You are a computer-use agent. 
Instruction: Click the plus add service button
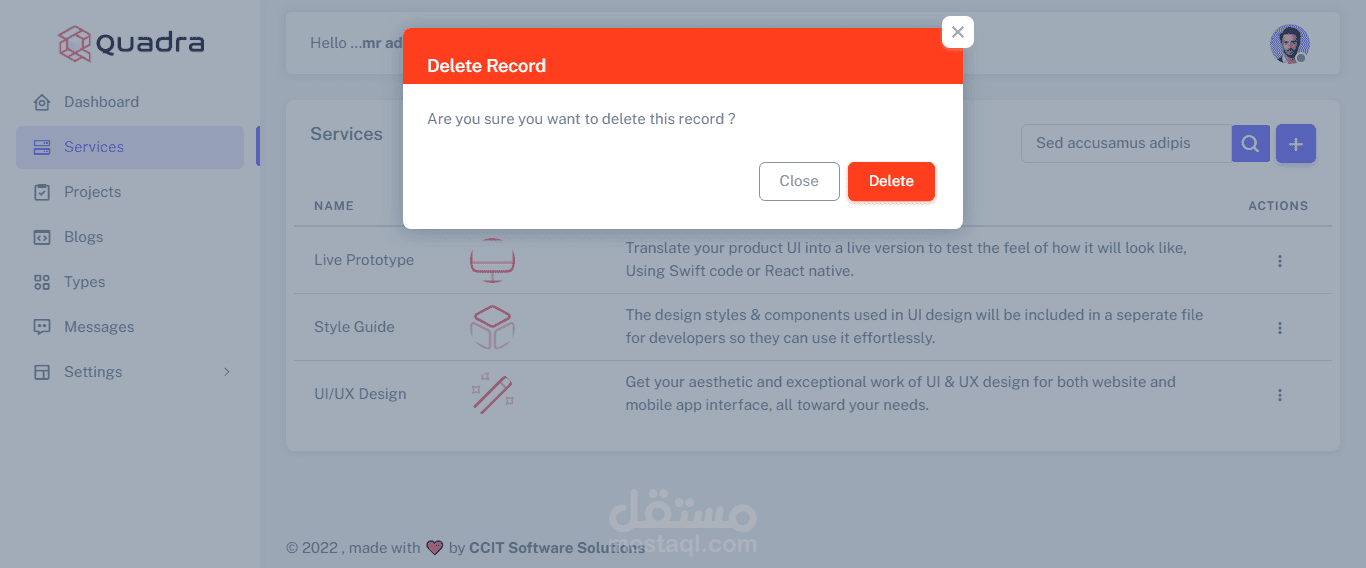(1296, 144)
